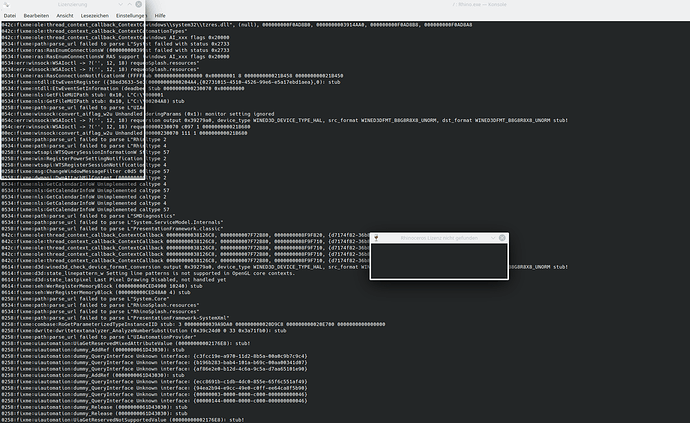Select the EtwEventSetInformation stub line
The height and width of the screenshot is (423, 690).
(123, 88)
